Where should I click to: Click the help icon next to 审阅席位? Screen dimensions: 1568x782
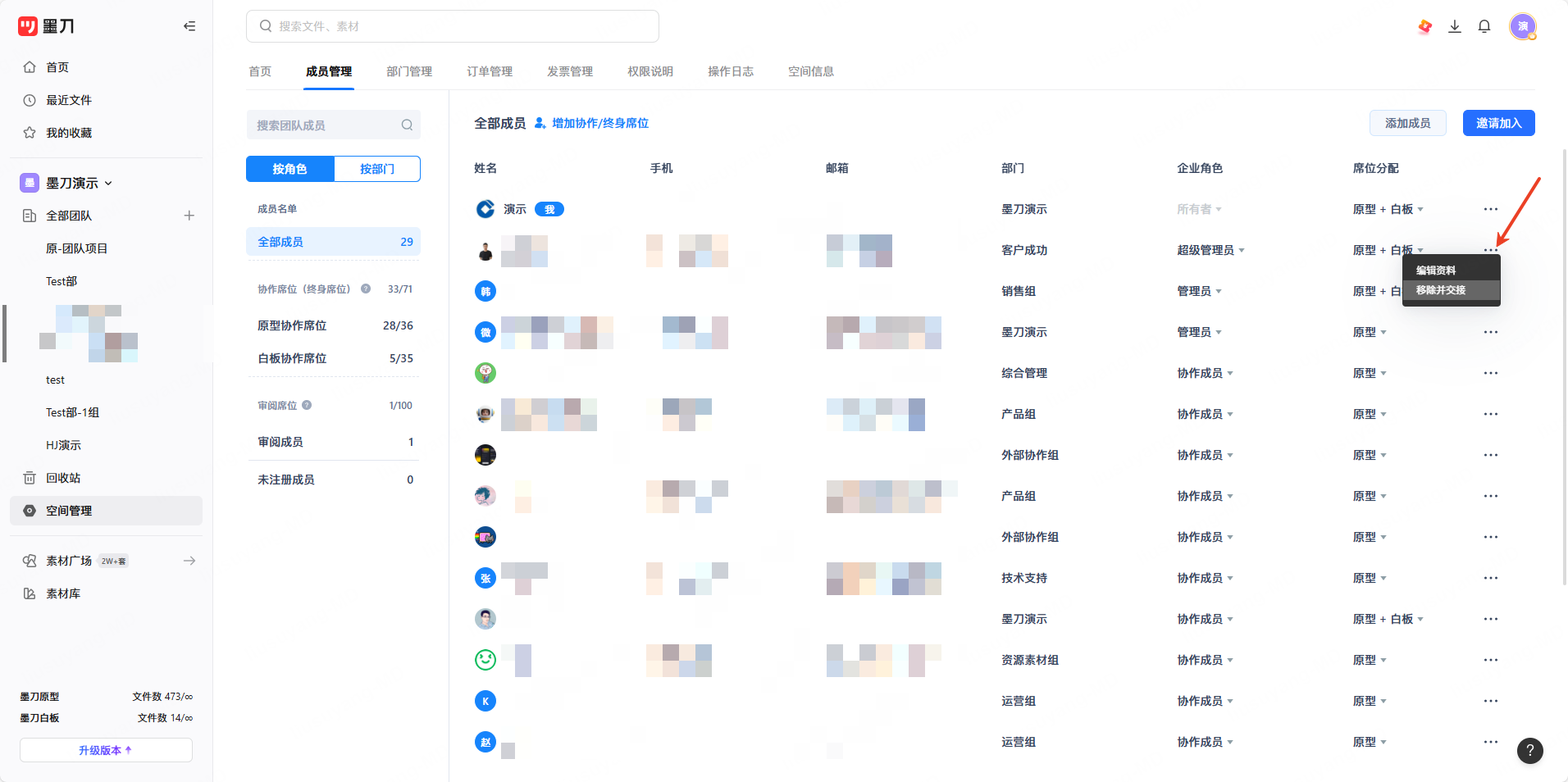(307, 405)
